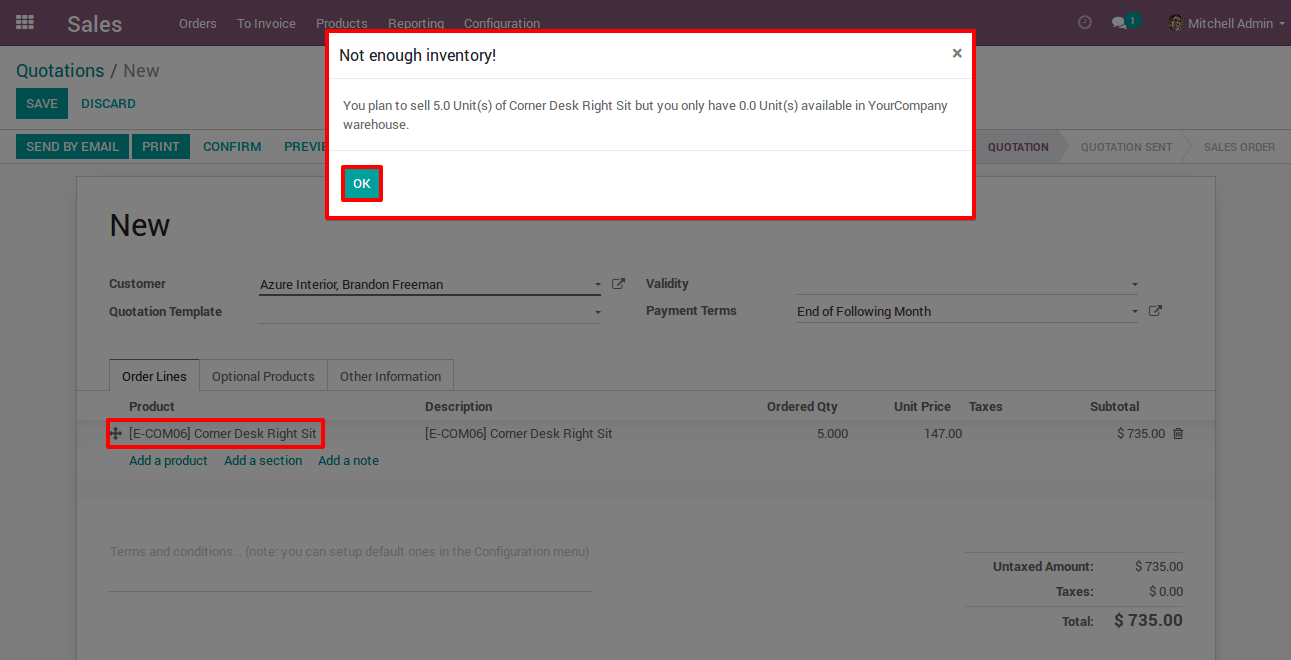1291x660 pixels.
Task: Select the Sales Order status stage
Action: coord(1239,147)
